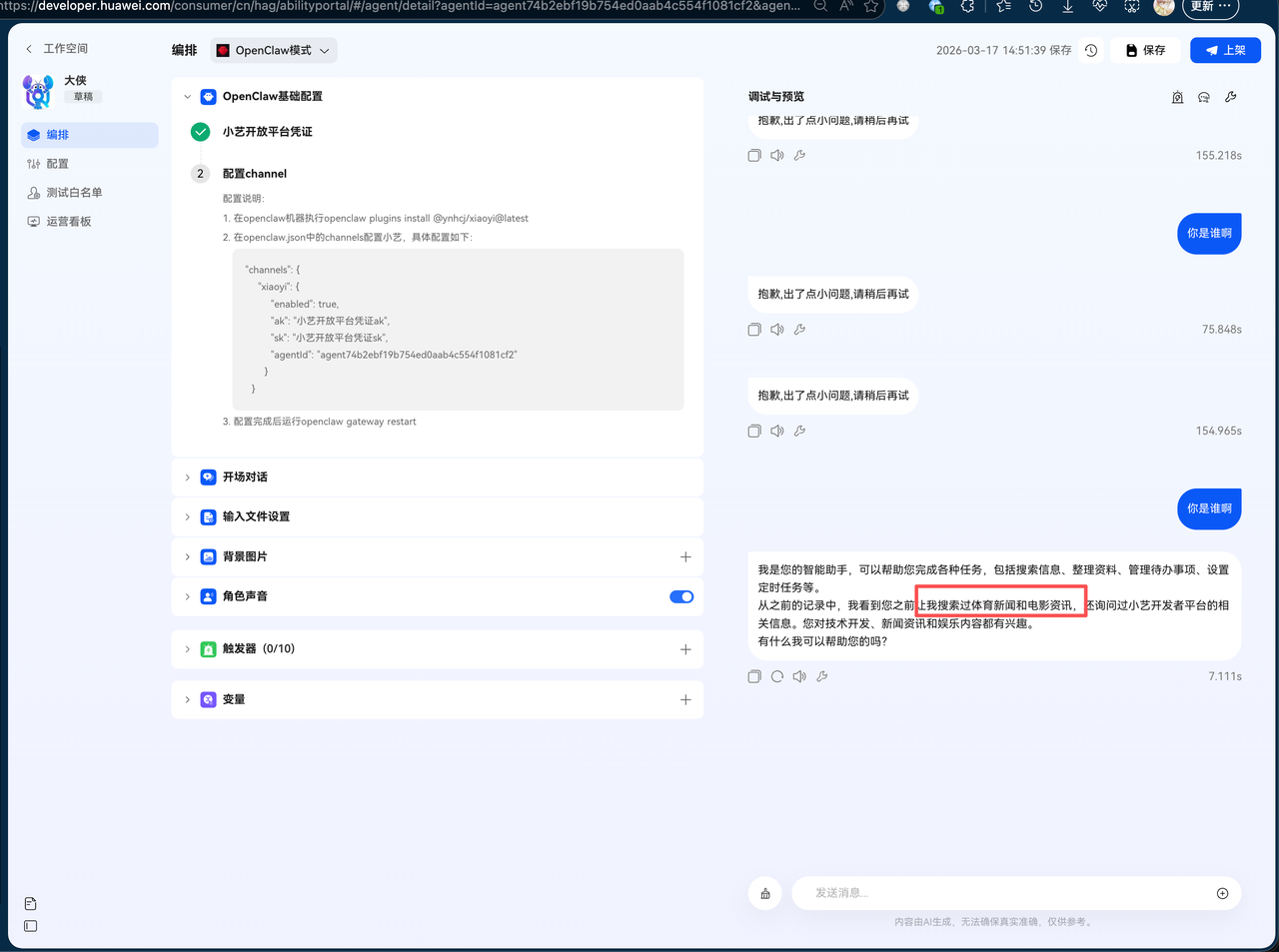This screenshot has height=952, width=1279.
Task: Expand the 变量 section chevron
Action: pyautogui.click(x=187, y=700)
